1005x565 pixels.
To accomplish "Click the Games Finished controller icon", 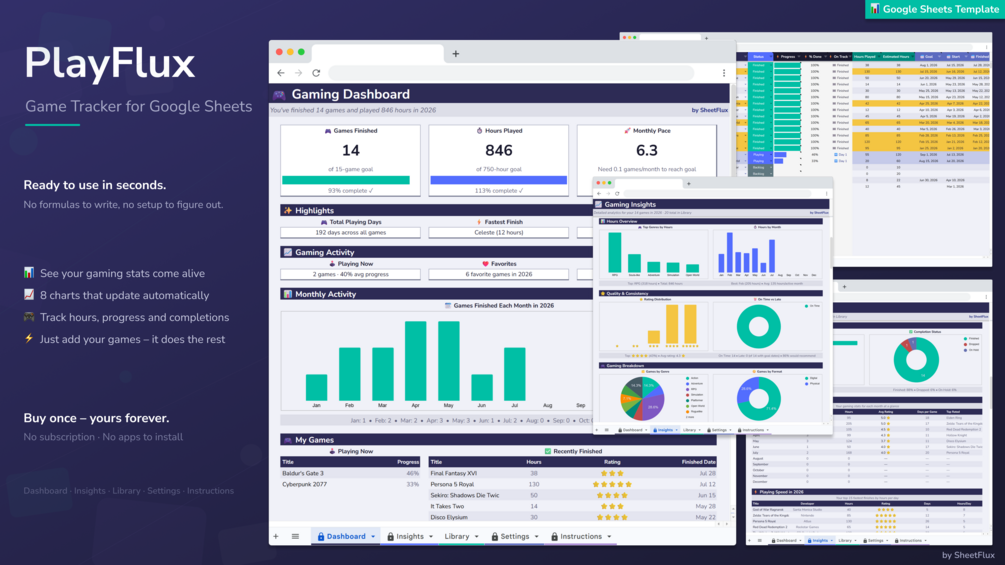I will [328, 131].
